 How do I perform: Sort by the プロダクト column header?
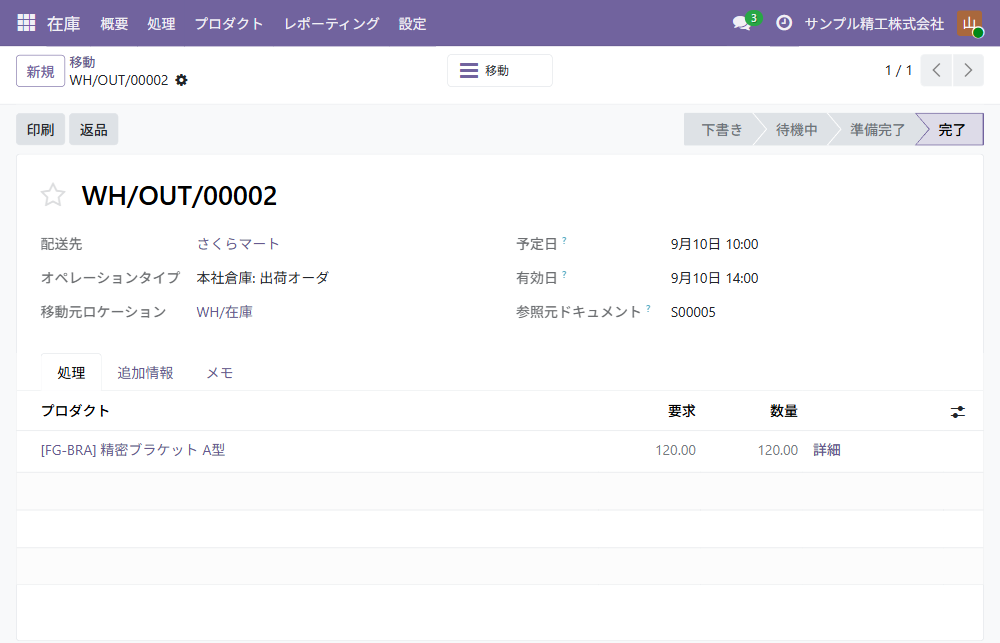(x=75, y=411)
